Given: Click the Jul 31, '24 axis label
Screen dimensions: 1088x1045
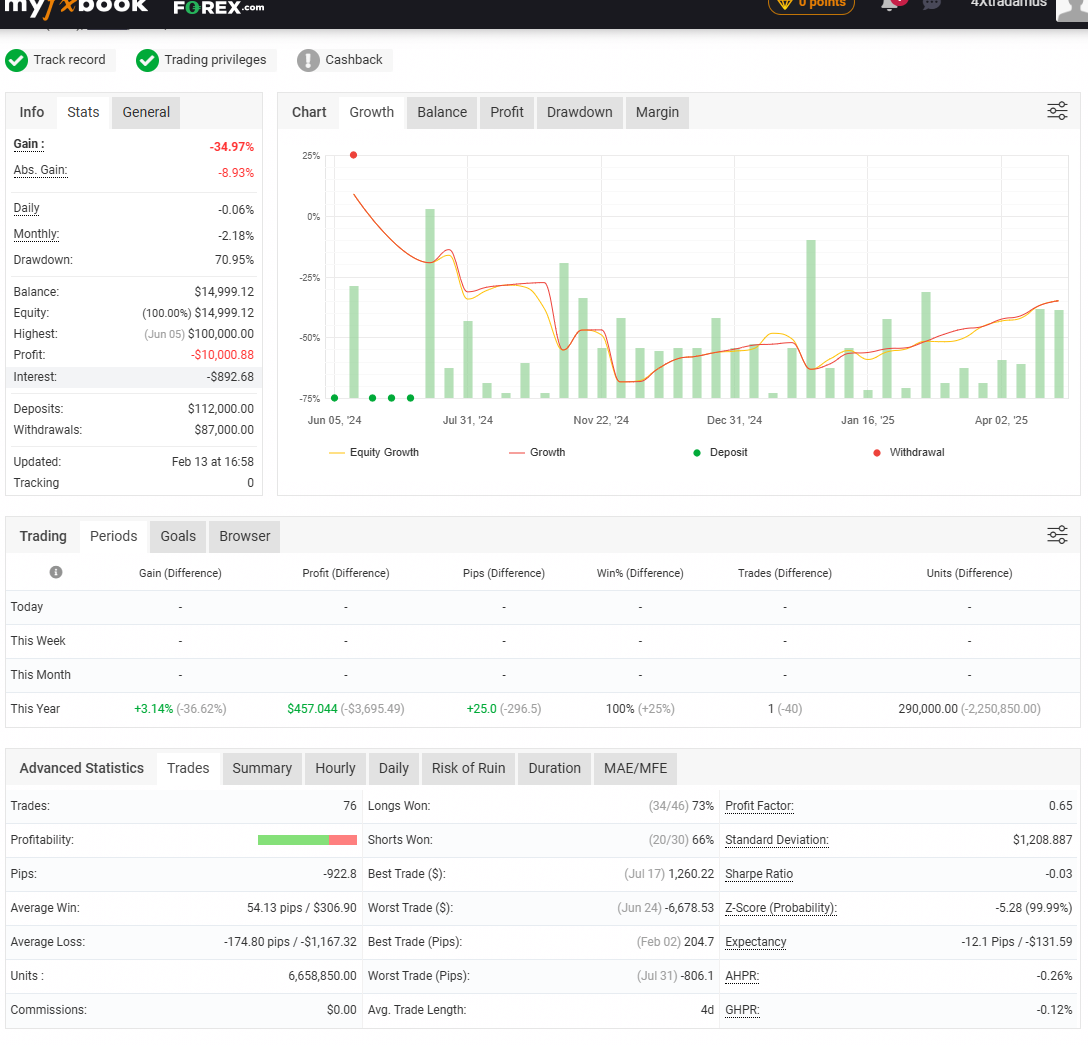Looking at the screenshot, I should pyautogui.click(x=468, y=420).
